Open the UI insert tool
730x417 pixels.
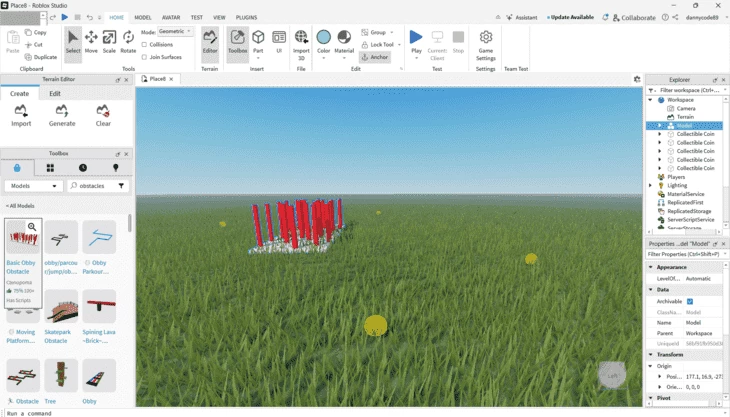pos(279,42)
